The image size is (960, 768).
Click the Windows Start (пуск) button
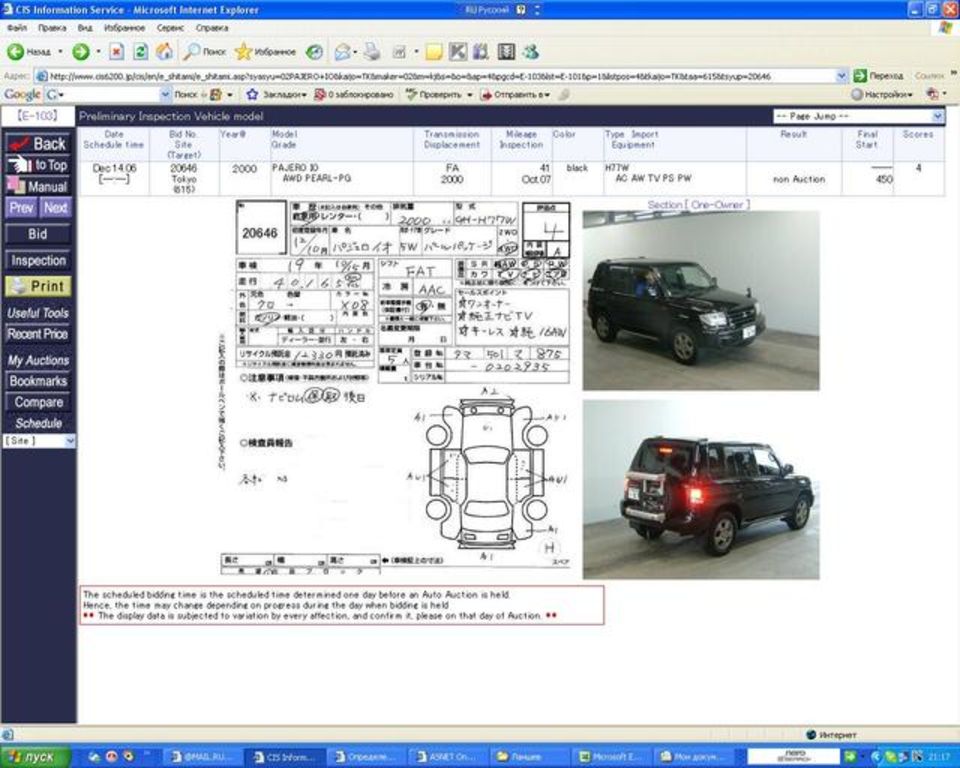35,757
